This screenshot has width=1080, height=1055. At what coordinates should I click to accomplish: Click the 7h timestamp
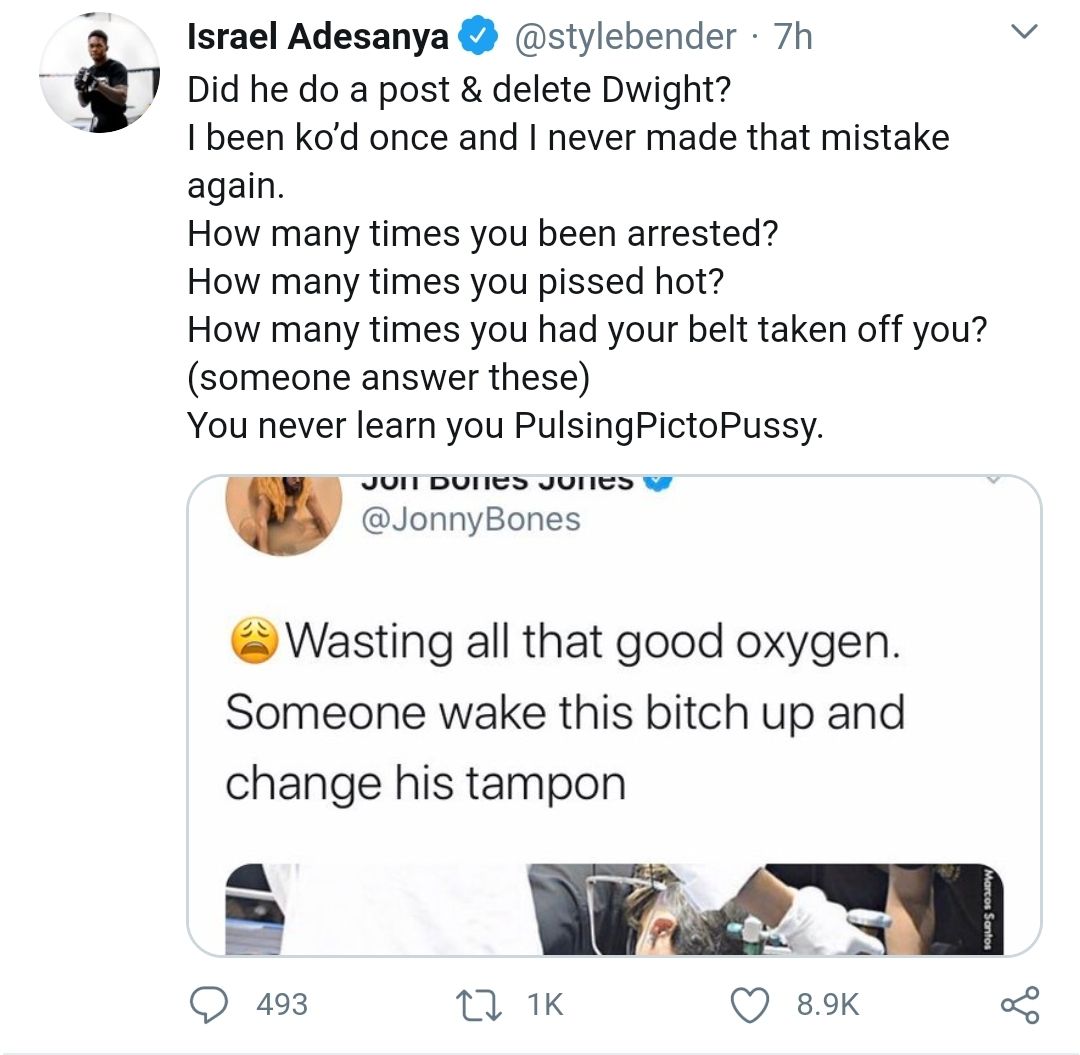click(789, 35)
